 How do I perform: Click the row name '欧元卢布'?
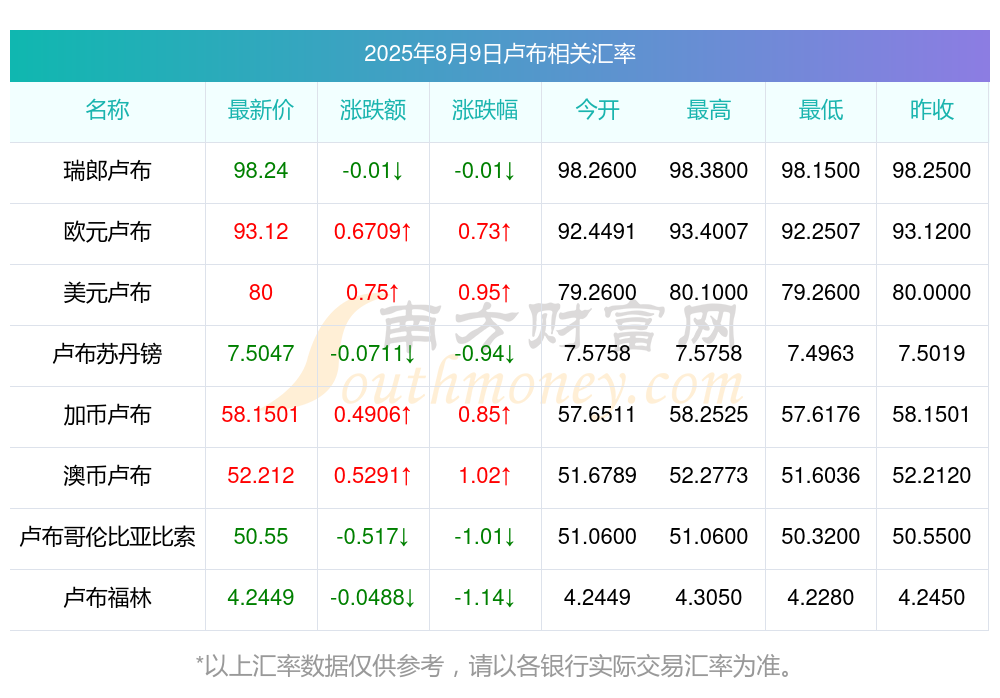107,232
